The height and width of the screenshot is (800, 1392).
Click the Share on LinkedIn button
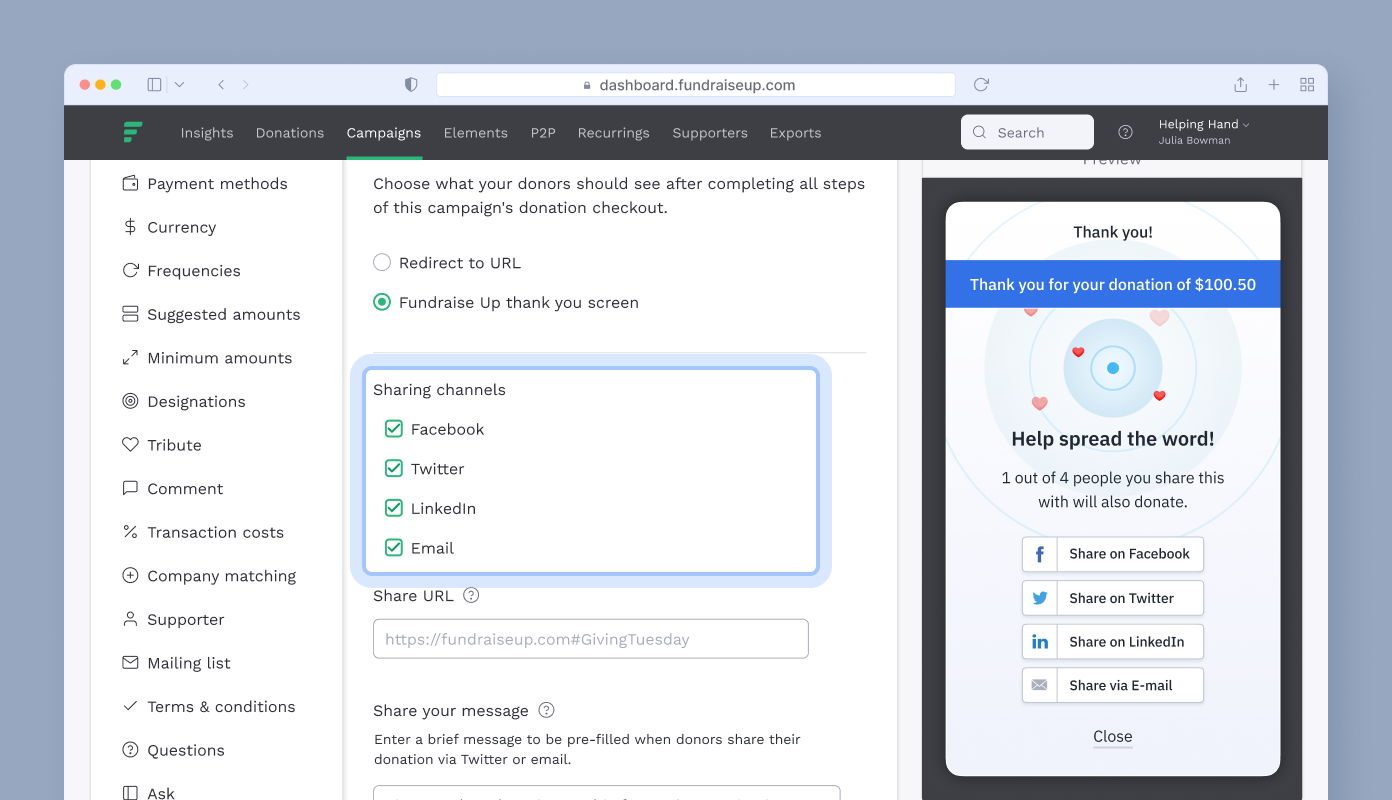pos(1113,642)
